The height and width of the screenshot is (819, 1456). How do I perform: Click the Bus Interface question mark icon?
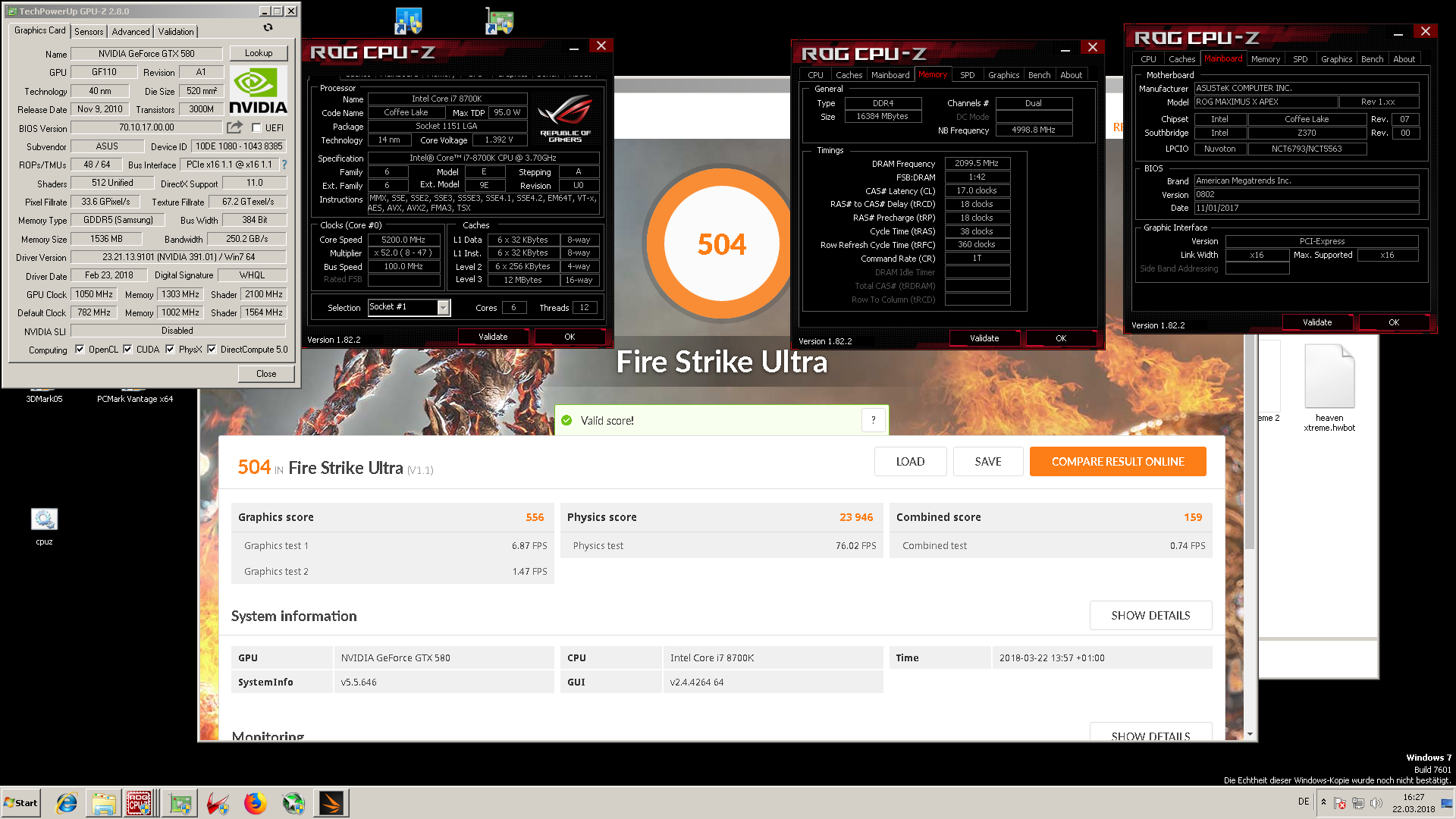284,165
